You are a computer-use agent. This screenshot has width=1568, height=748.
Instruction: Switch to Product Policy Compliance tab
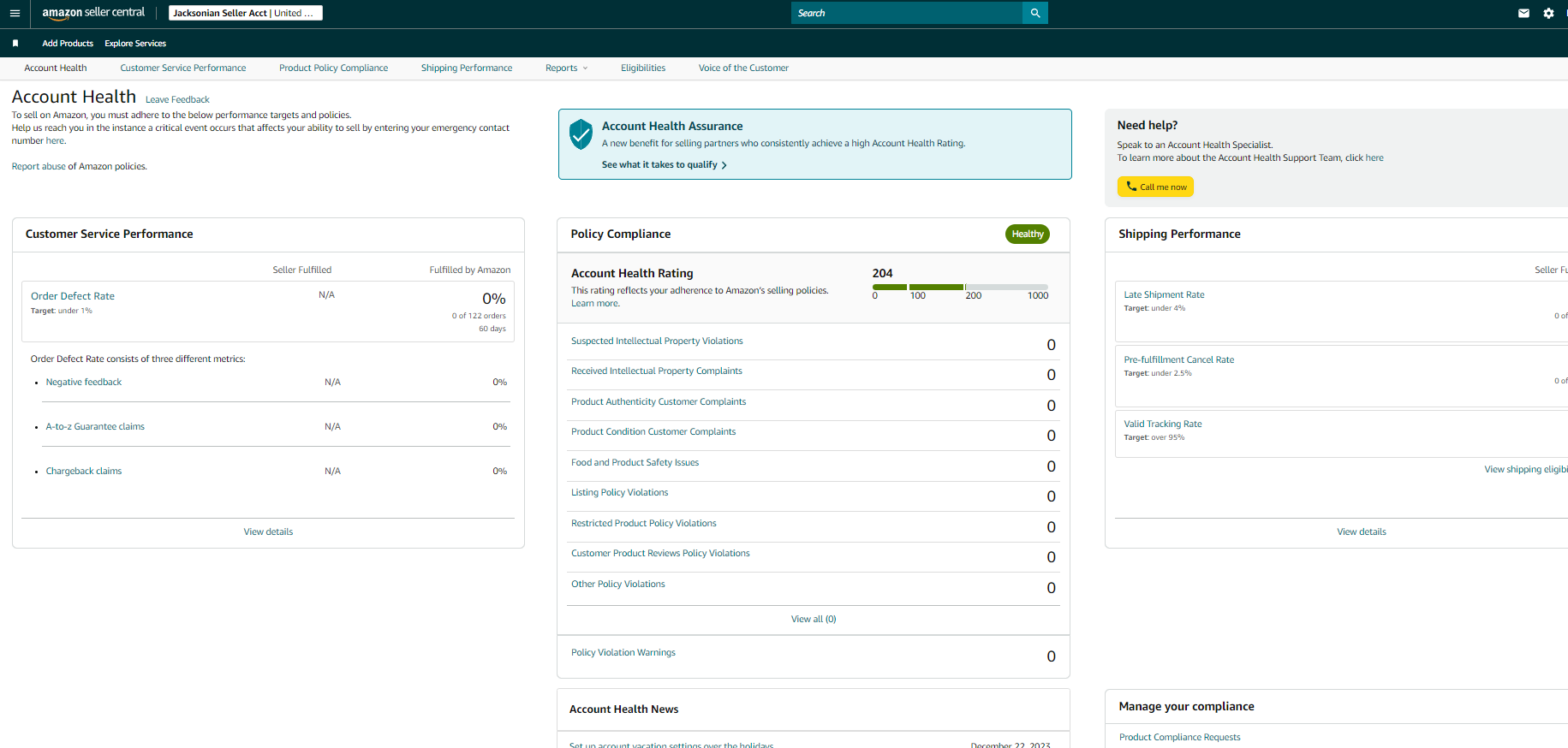point(333,68)
